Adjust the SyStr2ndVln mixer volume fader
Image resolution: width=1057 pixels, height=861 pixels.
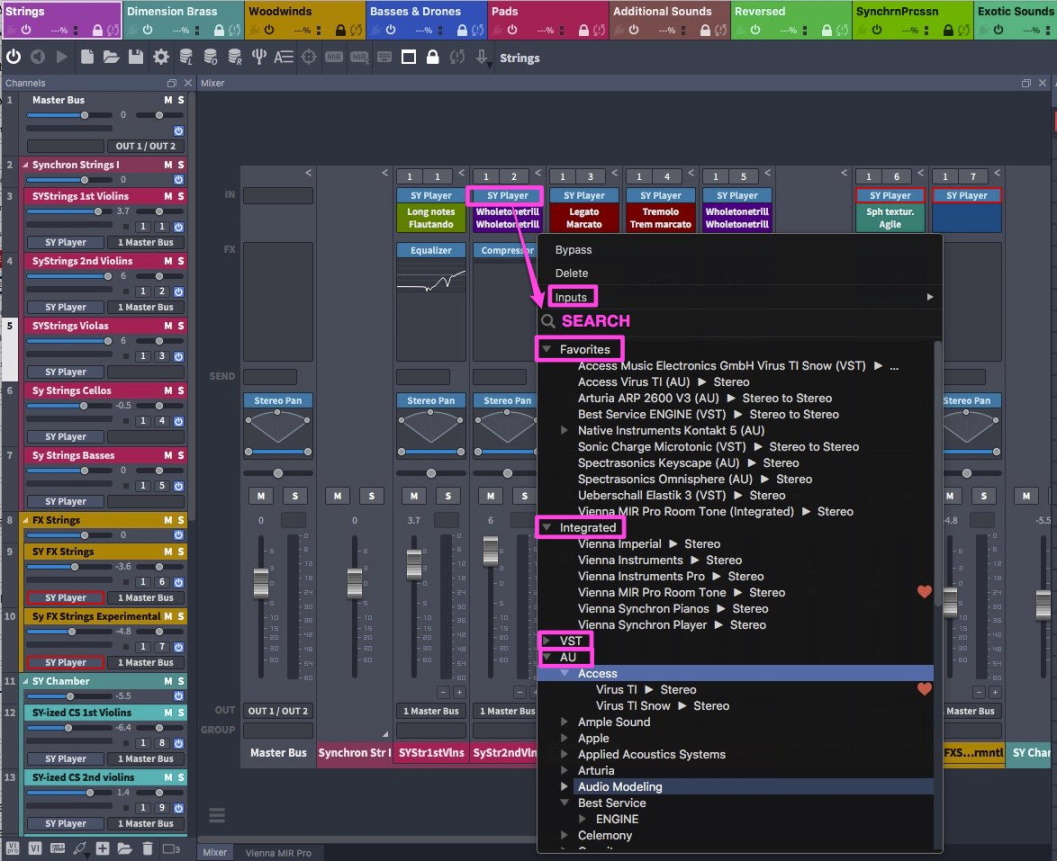[x=491, y=551]
